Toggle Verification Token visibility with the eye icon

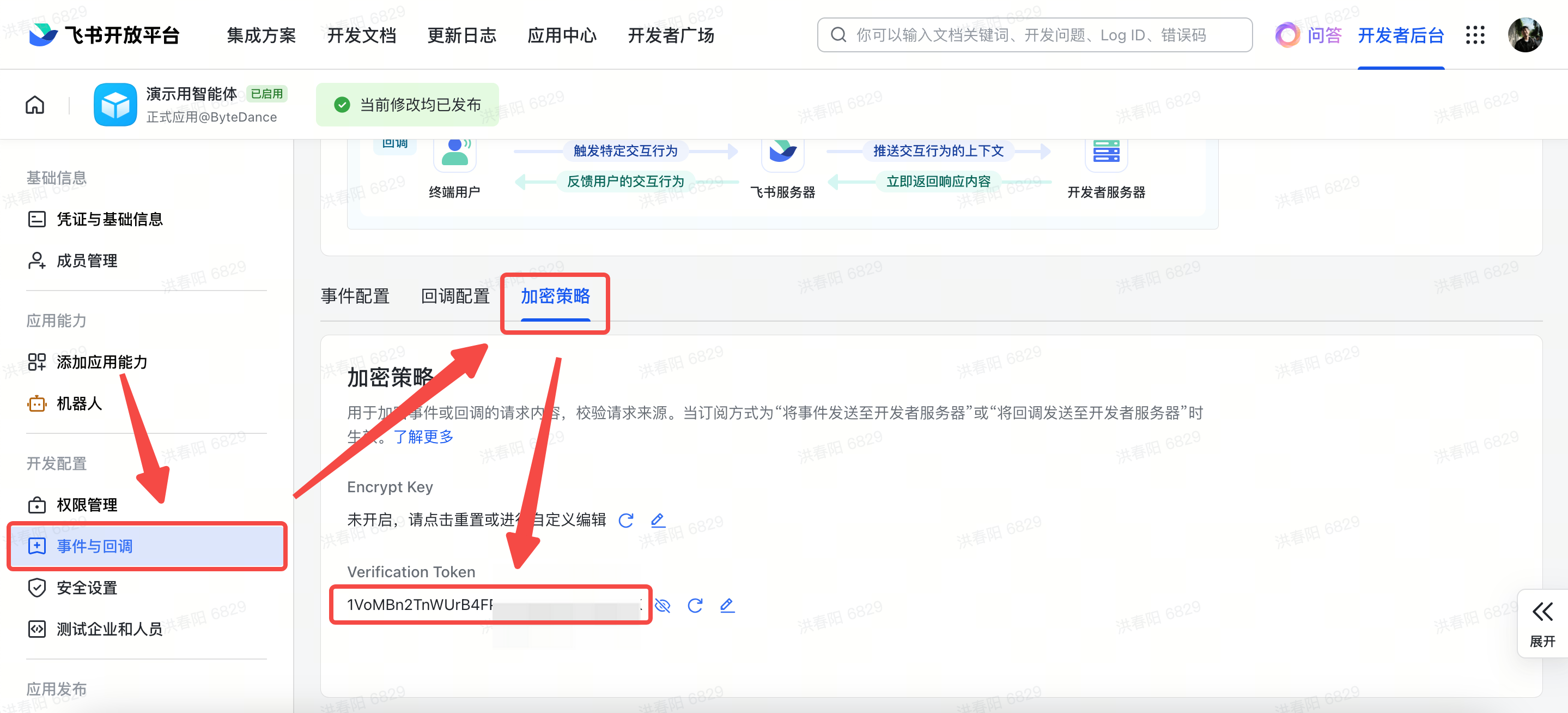click(663, 605)
